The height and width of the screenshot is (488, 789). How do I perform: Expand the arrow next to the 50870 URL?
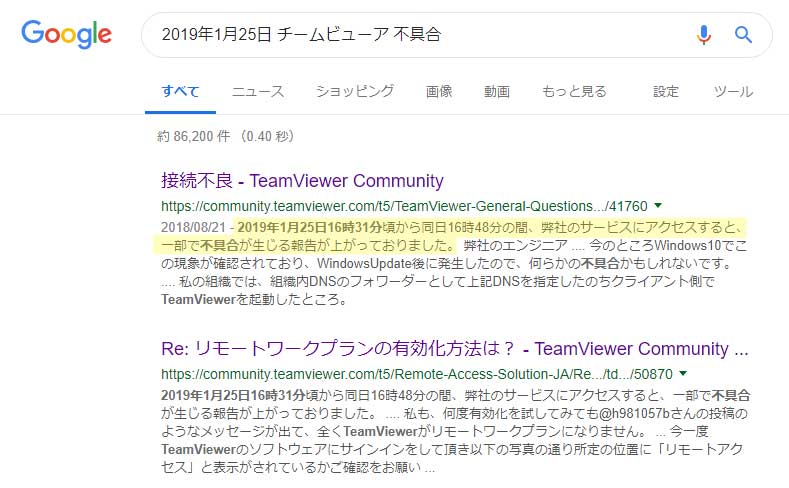click(683, 373)
